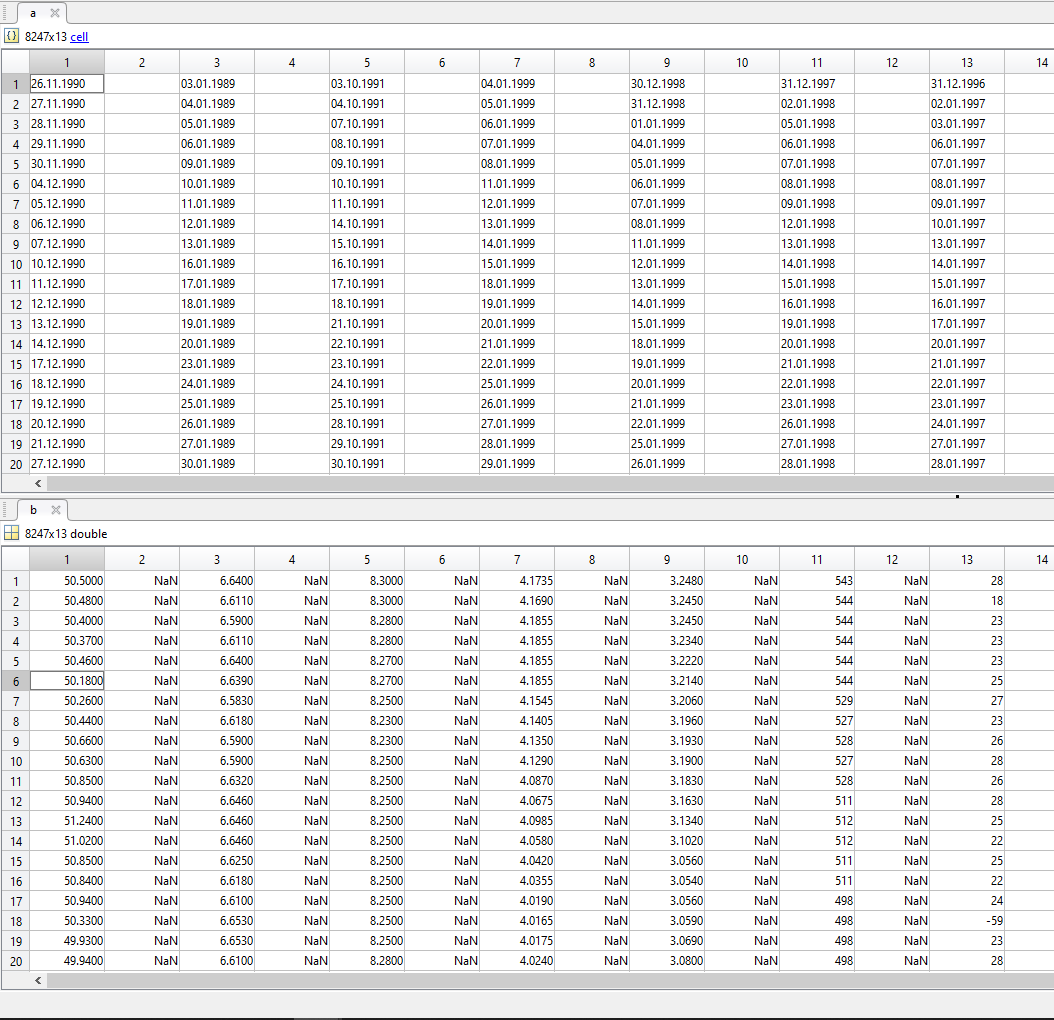Click the 'cell' type link
This screenshot has width=1054, height=1020.
79,37
